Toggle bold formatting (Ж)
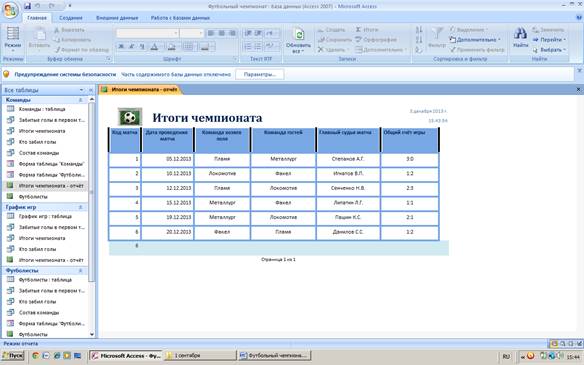 pyautogui.click(x=121, y=46)
